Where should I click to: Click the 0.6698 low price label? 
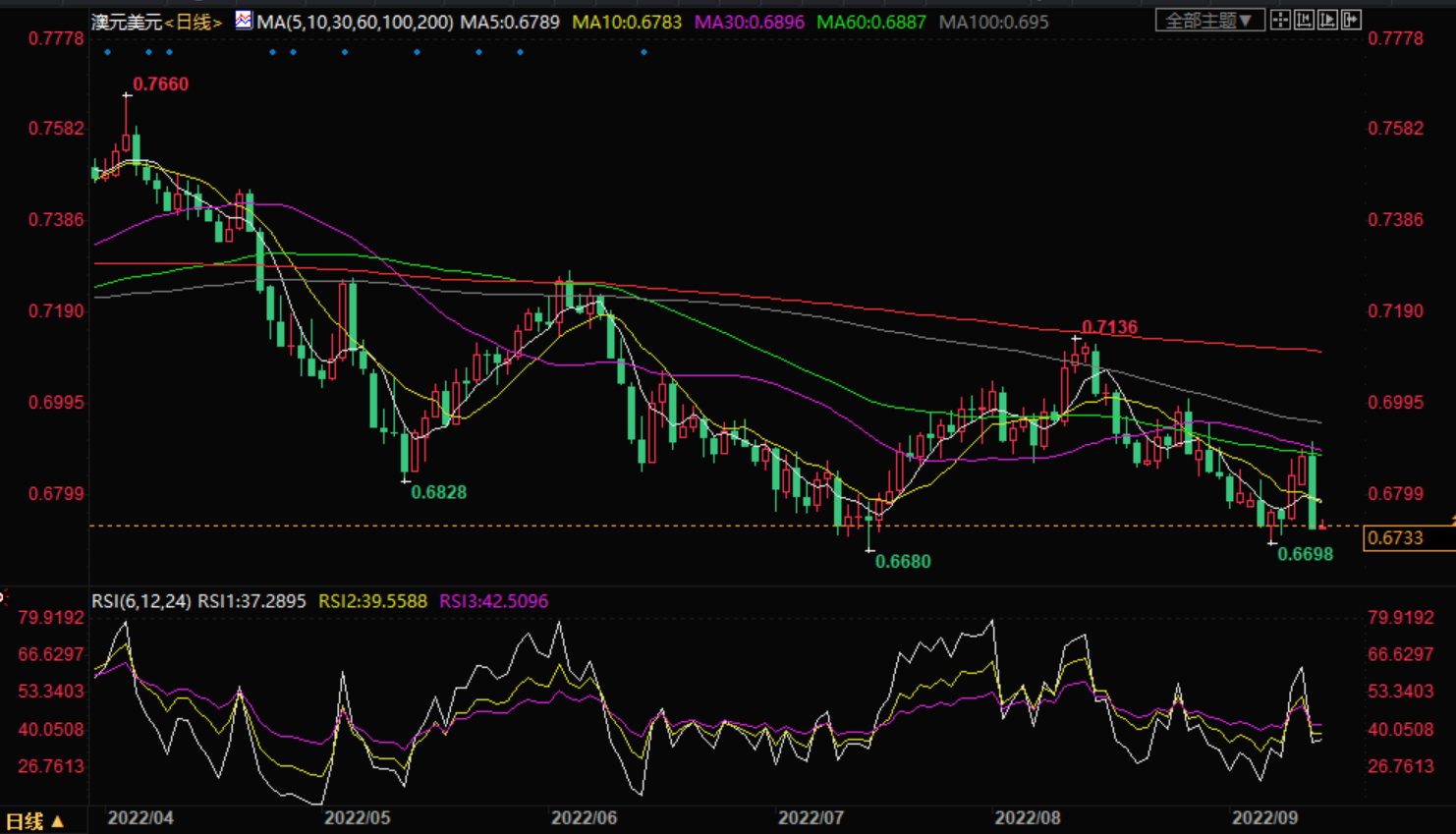1305,554
